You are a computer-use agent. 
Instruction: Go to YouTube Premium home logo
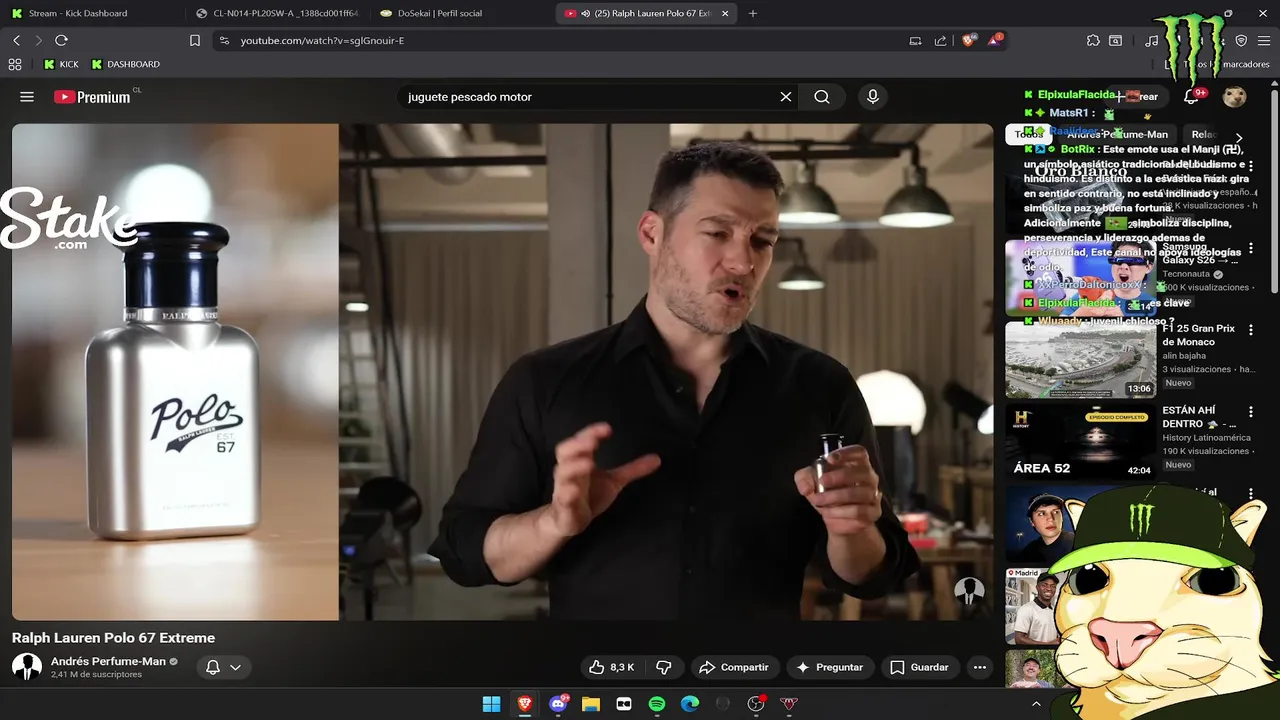[92, 97]
